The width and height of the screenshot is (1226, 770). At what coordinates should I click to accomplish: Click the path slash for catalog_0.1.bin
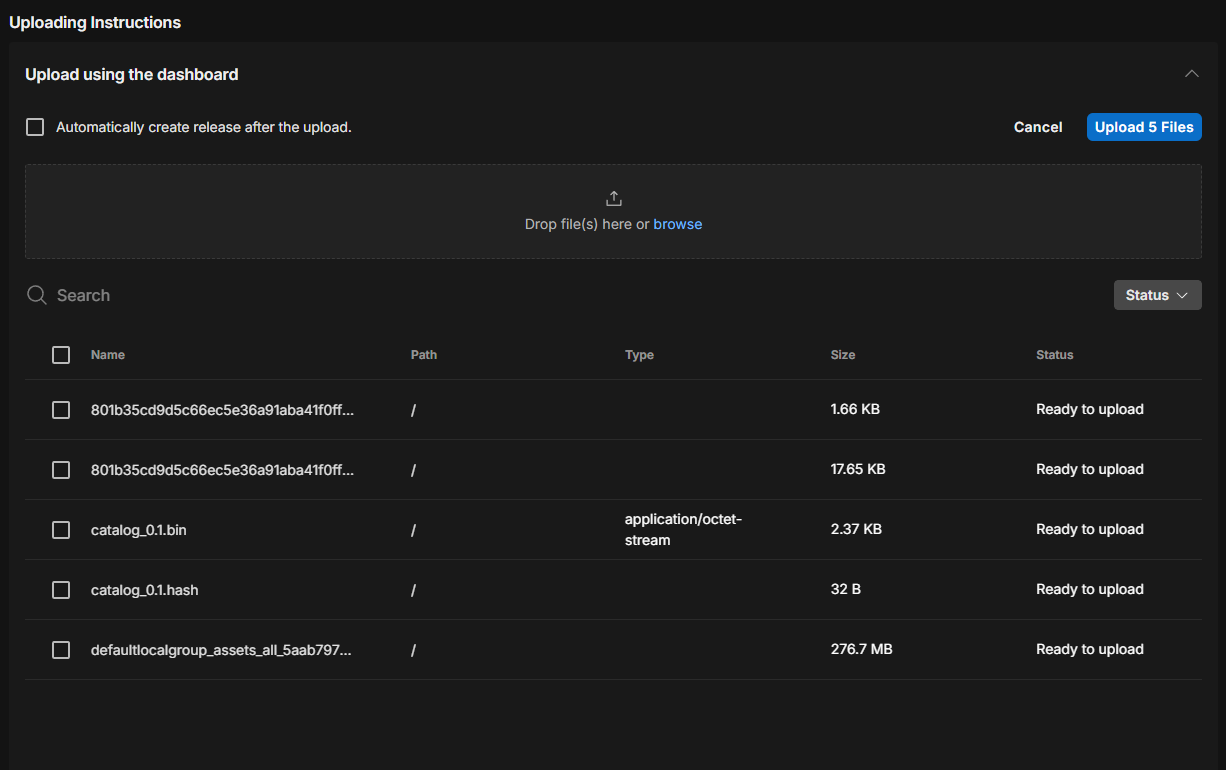pyautogui.click(x=413, y=530)
